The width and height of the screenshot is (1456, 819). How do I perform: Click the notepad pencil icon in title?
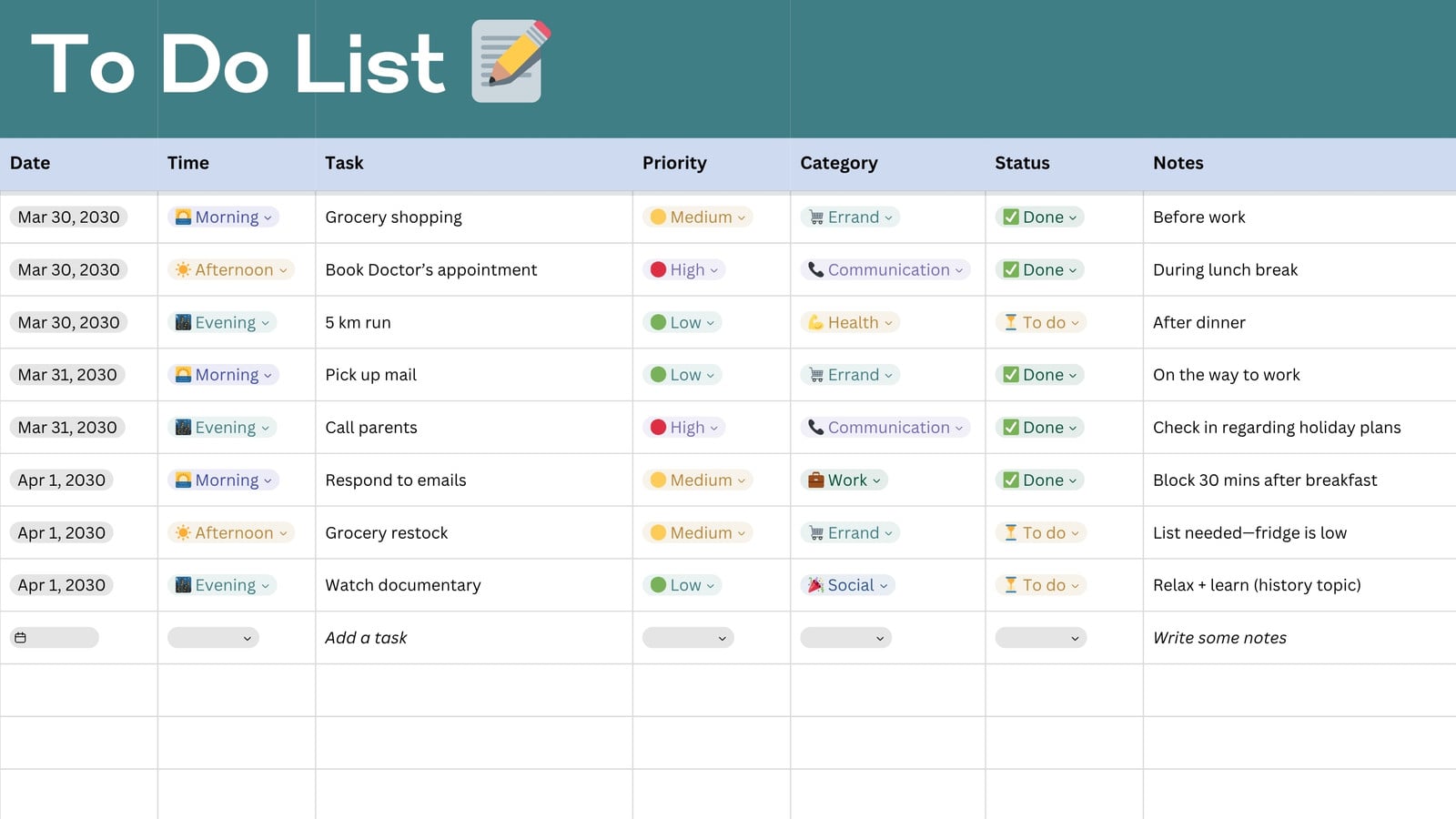point(511,61)
